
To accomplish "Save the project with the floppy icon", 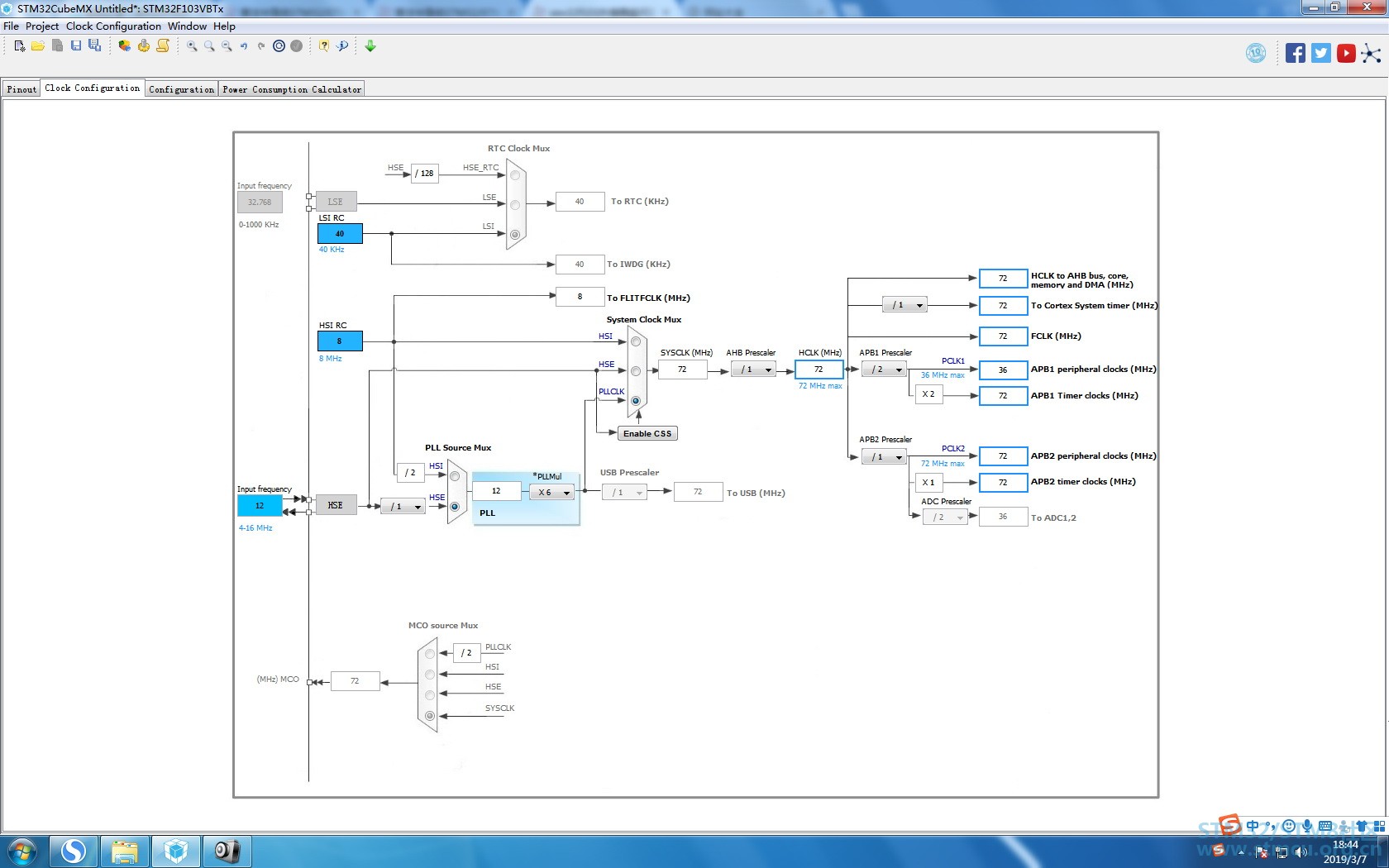I will pos(76,46).
